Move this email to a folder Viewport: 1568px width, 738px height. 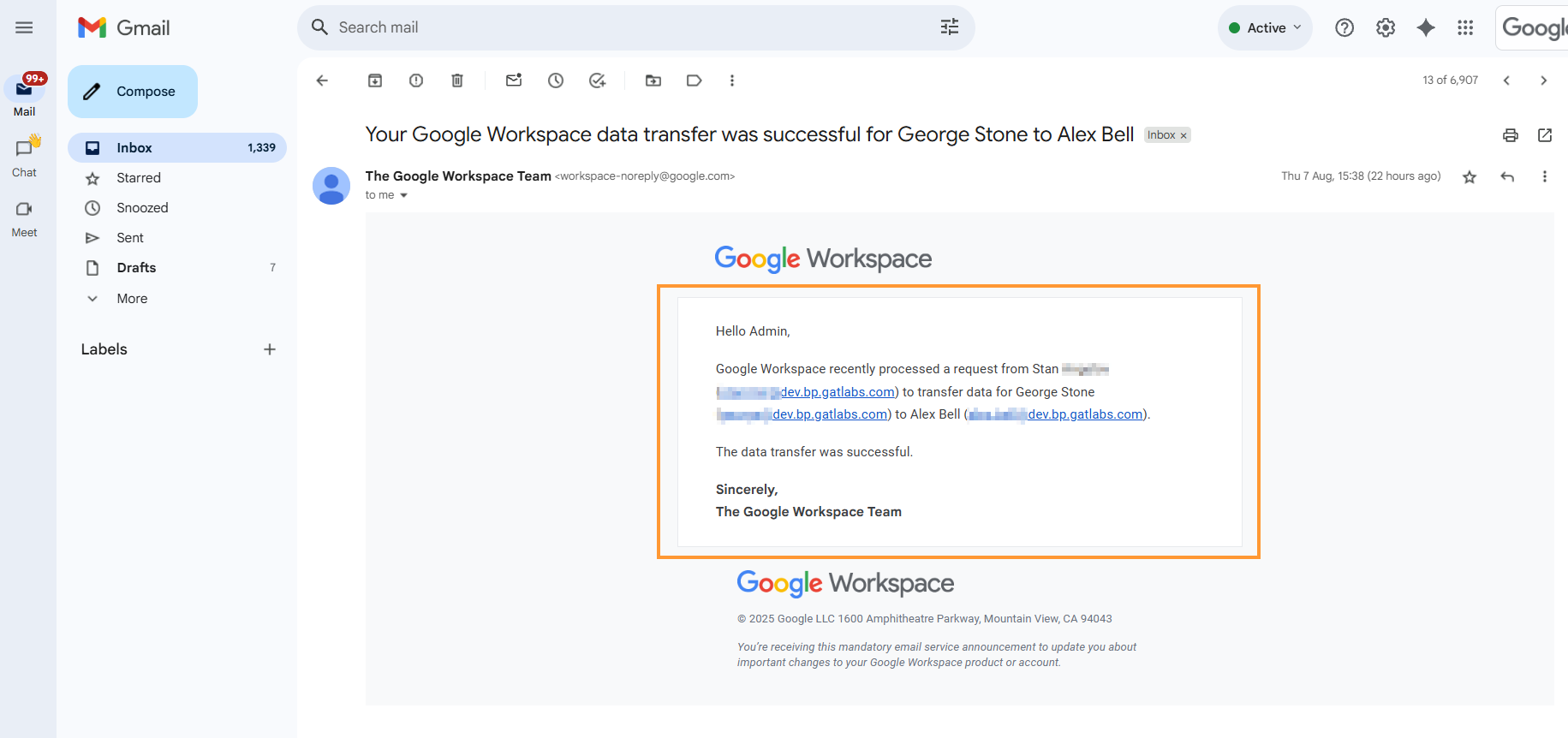(653, 80)
